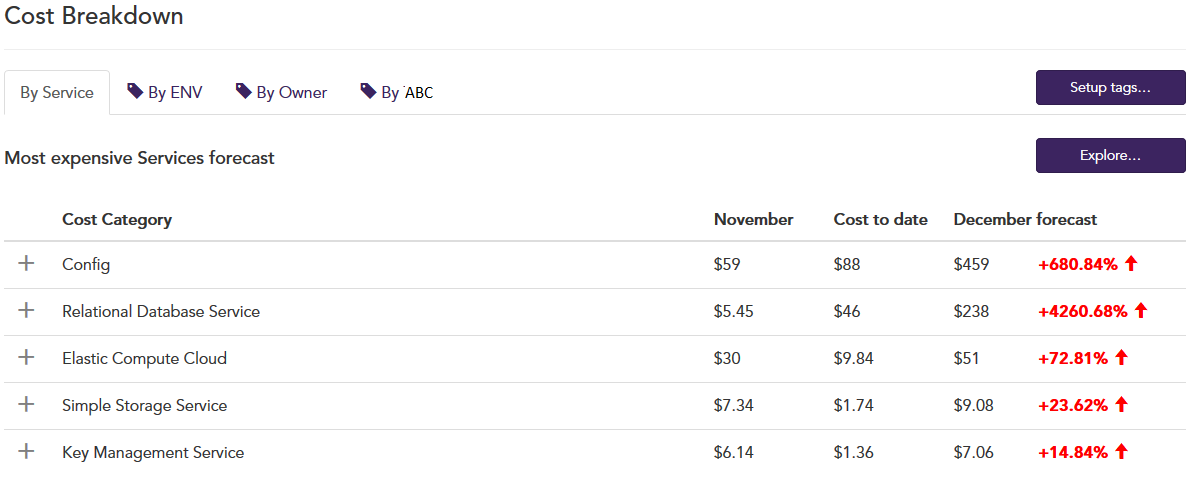Switch to the By Owner tab
This screenshot has width=1196, height=481.
(281, 92)
